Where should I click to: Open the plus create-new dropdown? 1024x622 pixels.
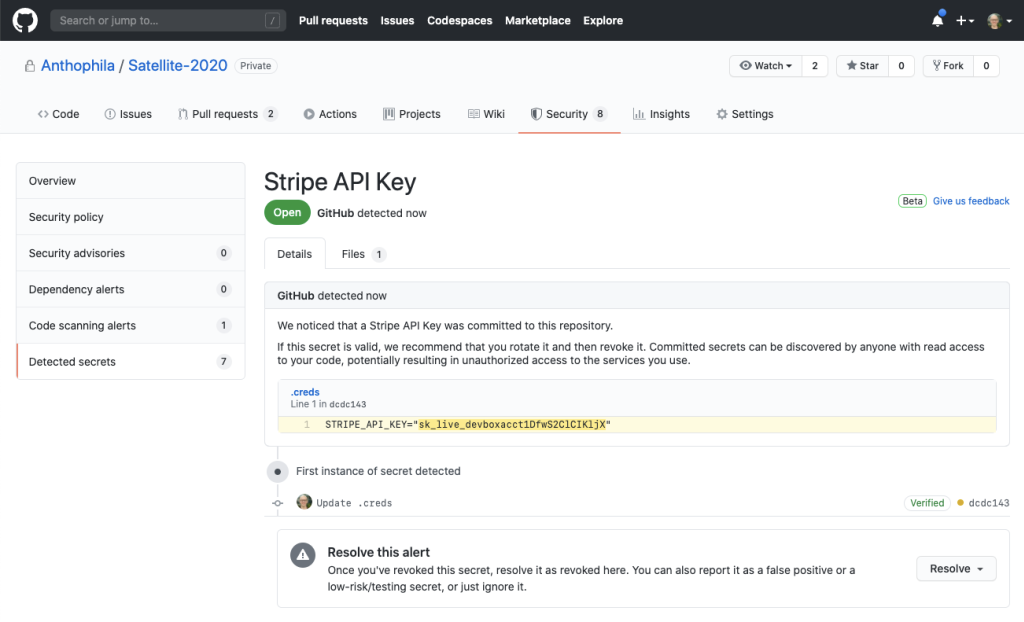[x=964, y=20]
